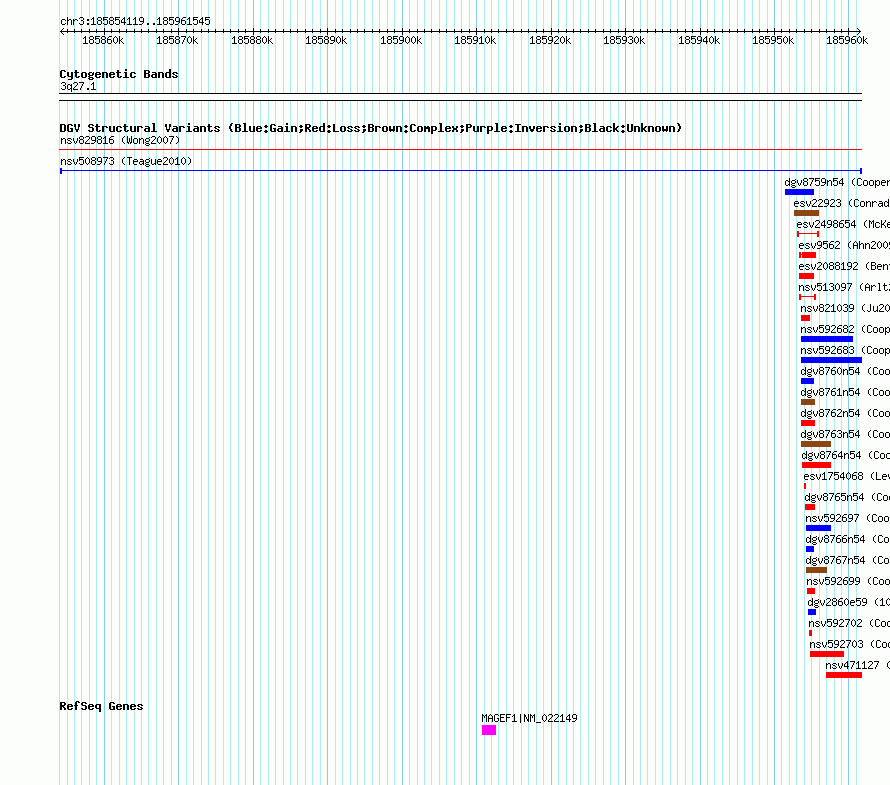Click the 185960k ruler tick label

(847, 40)
